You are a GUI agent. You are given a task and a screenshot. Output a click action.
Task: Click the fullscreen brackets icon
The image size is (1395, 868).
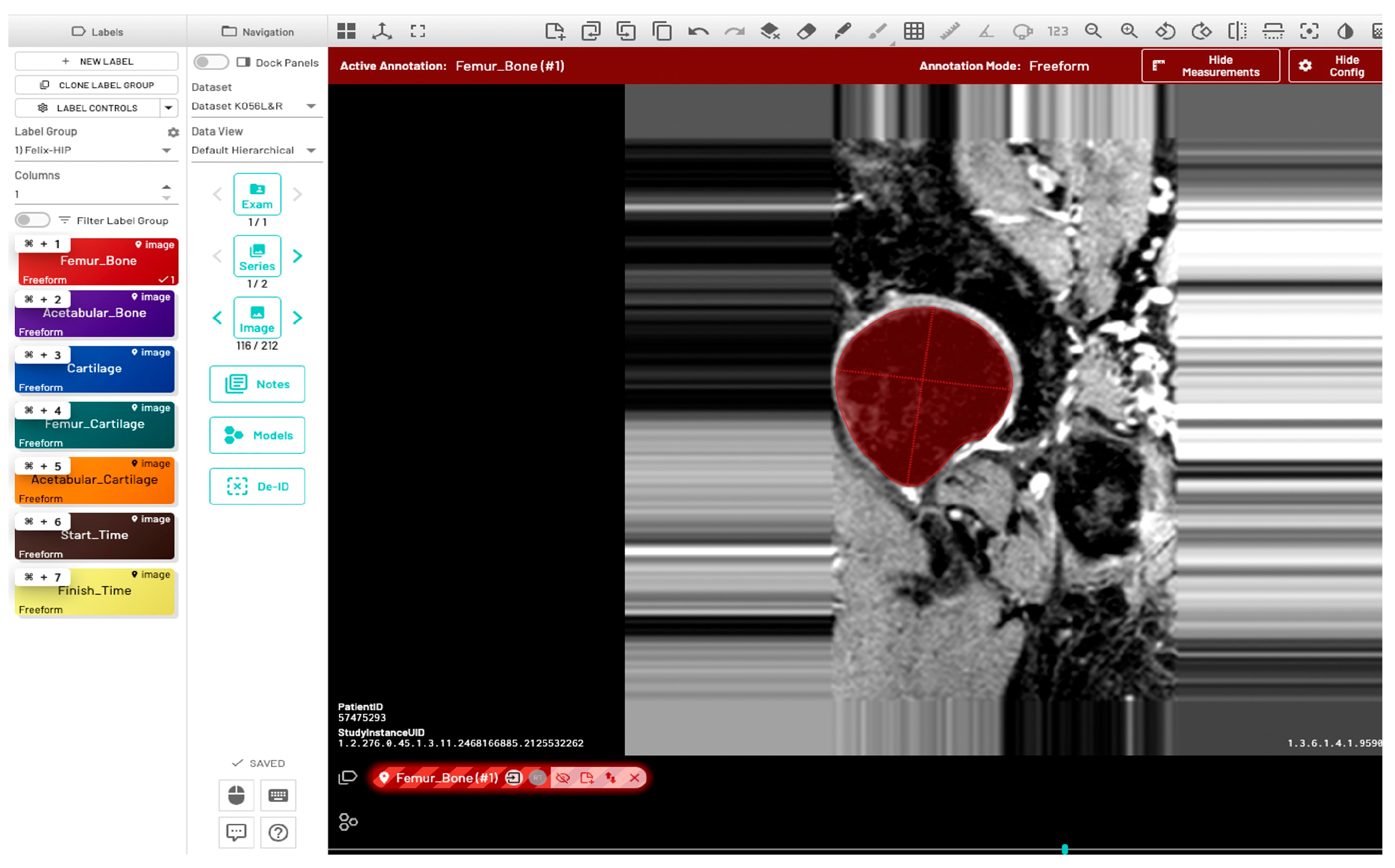click(x=418, y=31)
